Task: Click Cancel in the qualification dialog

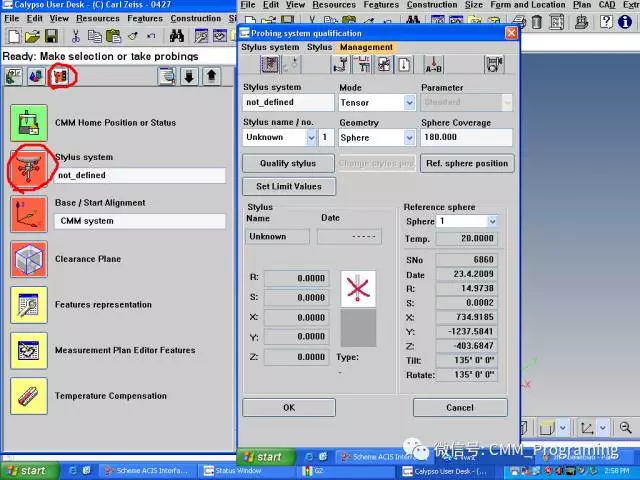Action: [460, 407]
